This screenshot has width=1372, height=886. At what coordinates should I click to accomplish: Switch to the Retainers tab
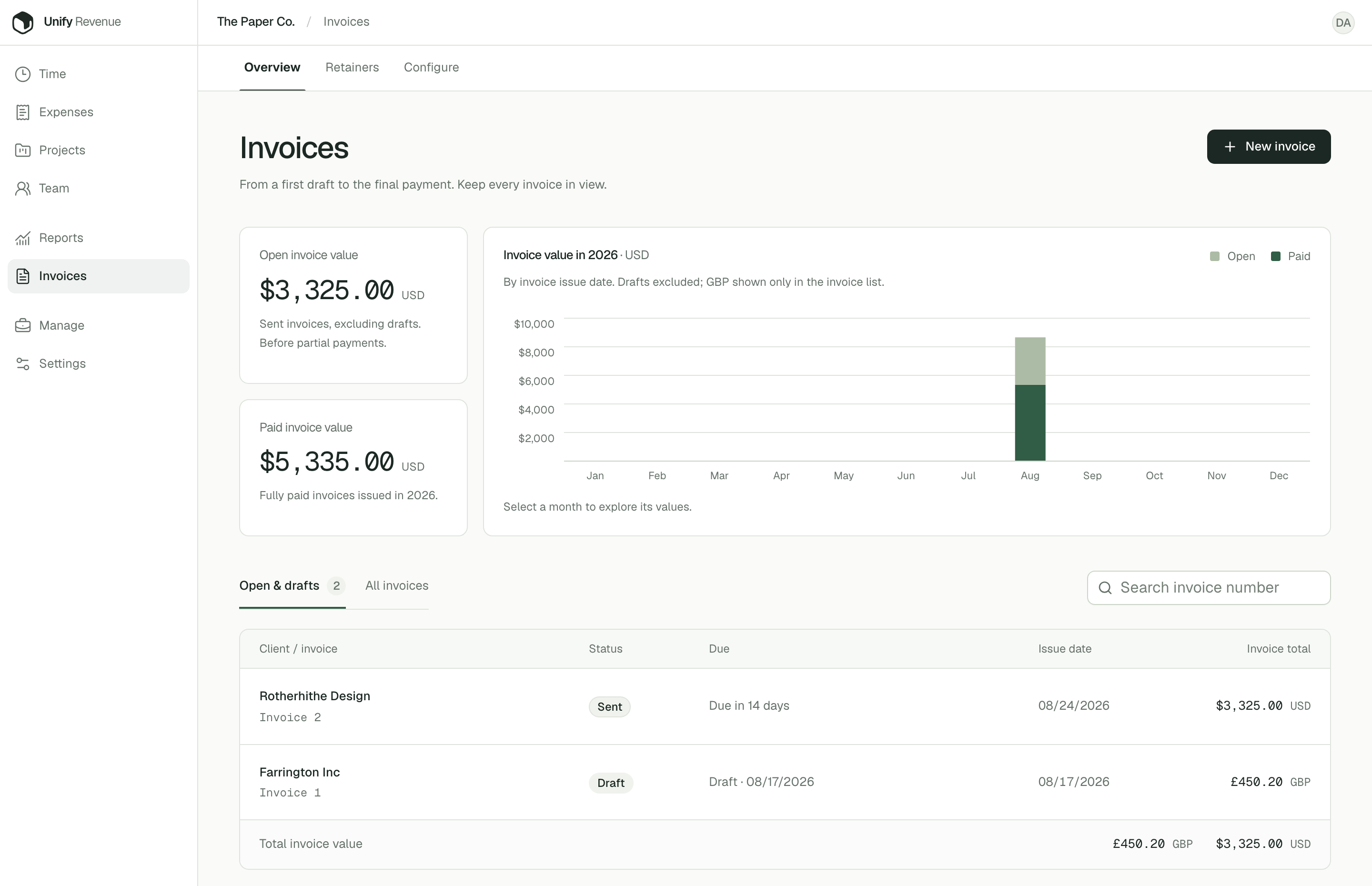tap(352, 67)
